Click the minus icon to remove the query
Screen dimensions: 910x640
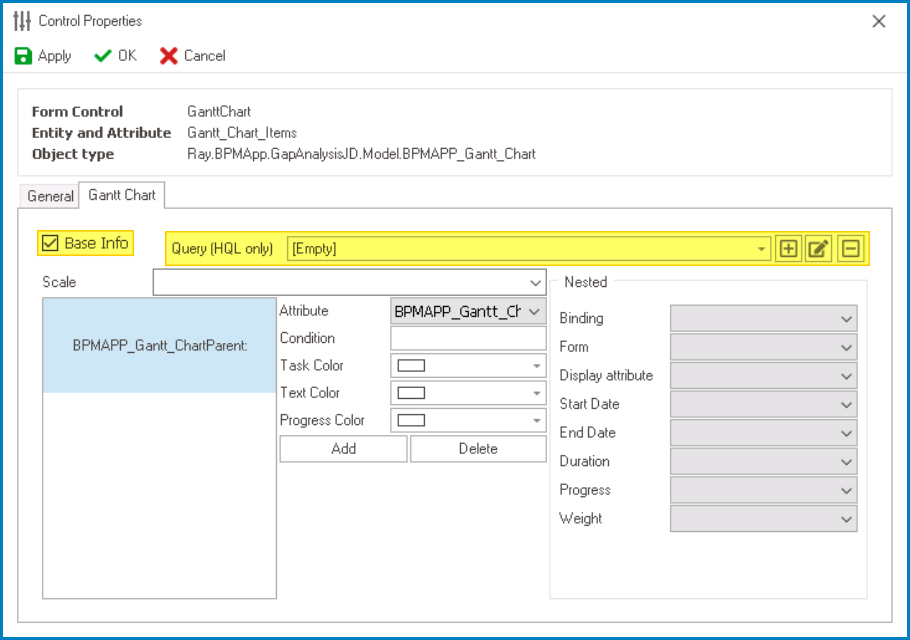[850, 248]
